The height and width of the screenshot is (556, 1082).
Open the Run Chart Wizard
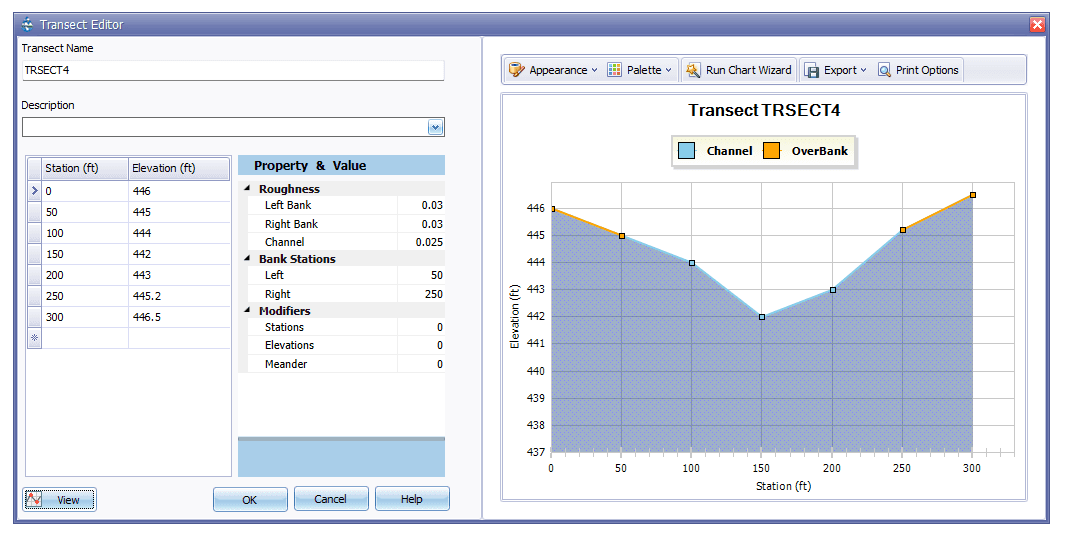click(x=740, y=70)
